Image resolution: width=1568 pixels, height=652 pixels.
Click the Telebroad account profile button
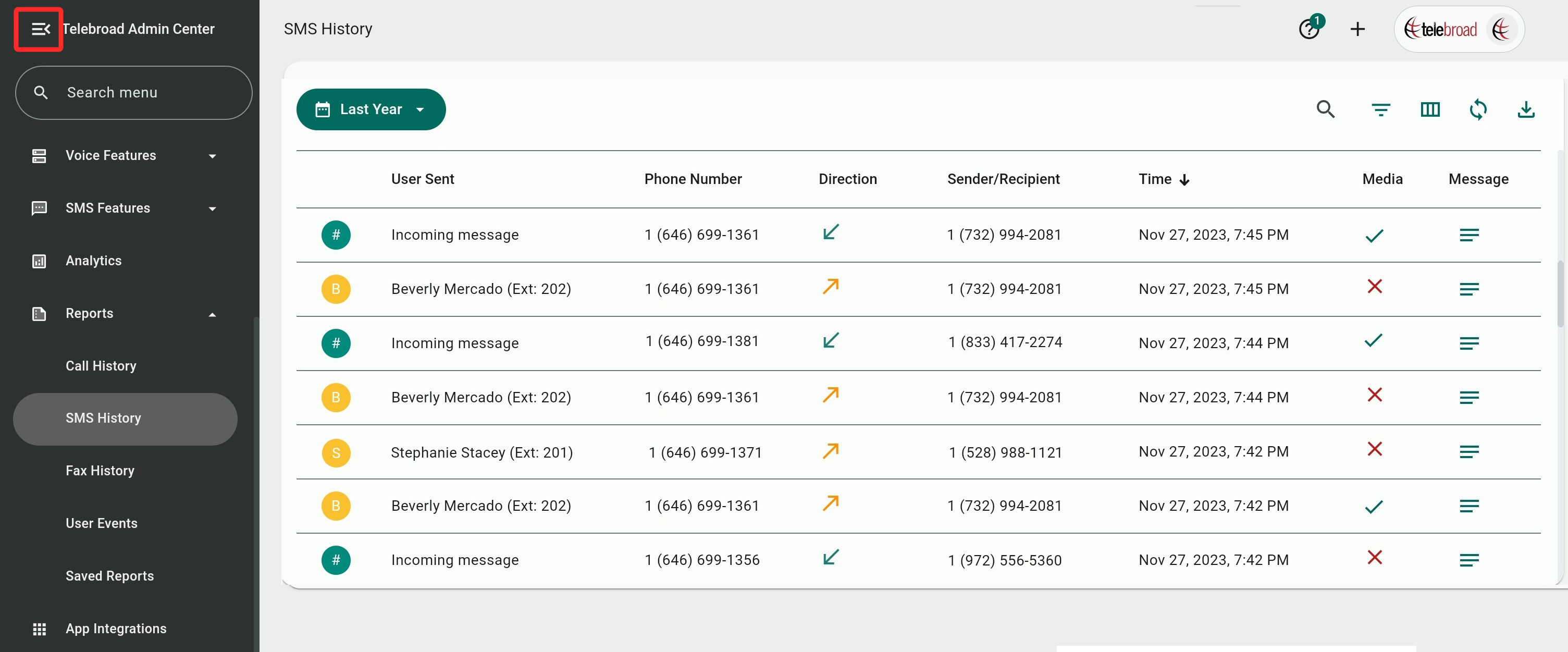tap(1459, 29)
